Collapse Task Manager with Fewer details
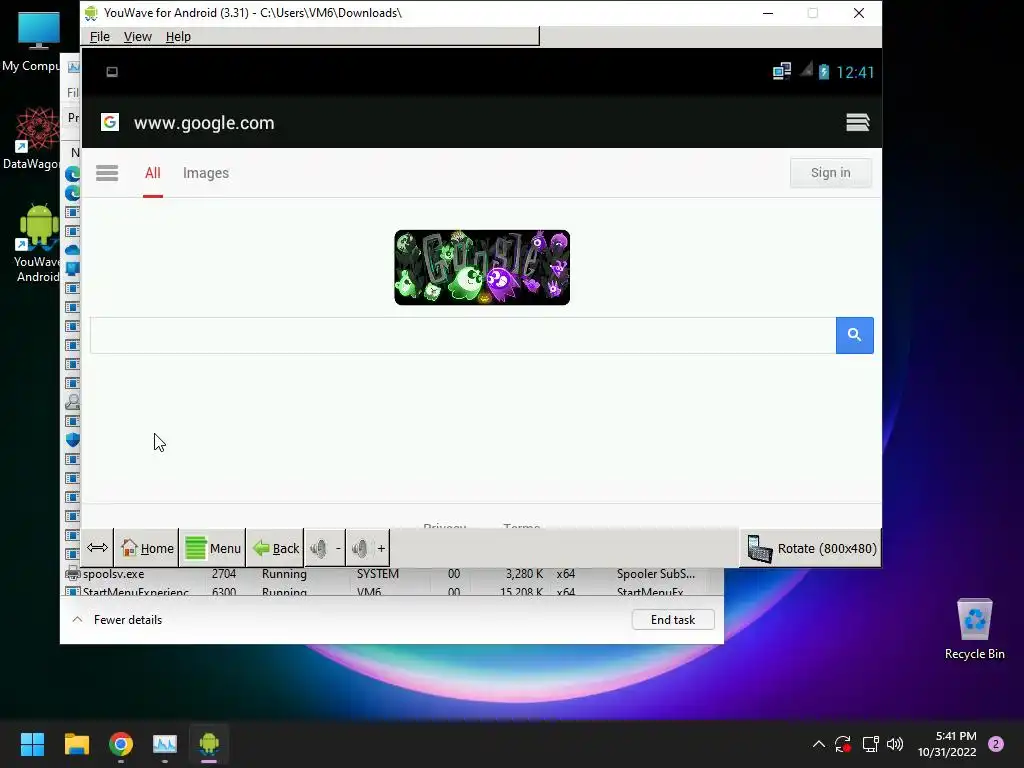 pos(117,620)
